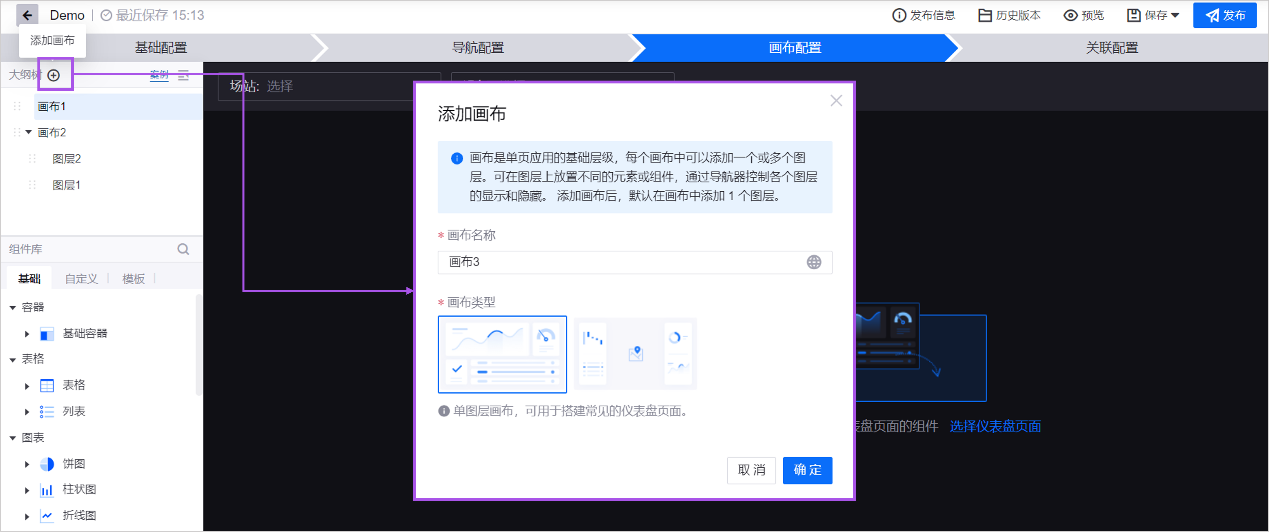
Task: Click the globe icon in canvas name field
Action: pyautogui.click(x=814, y=262)
